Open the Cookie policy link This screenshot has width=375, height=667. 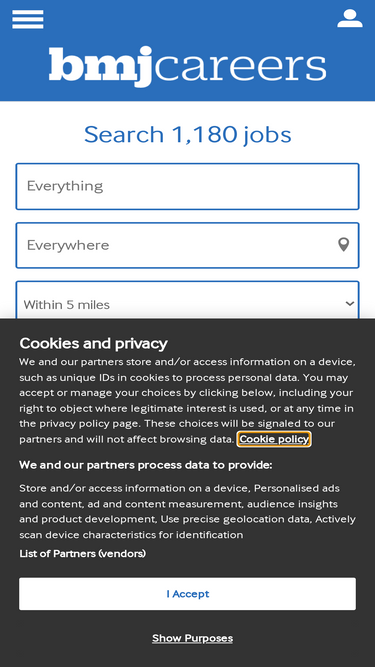click(274, 439)
